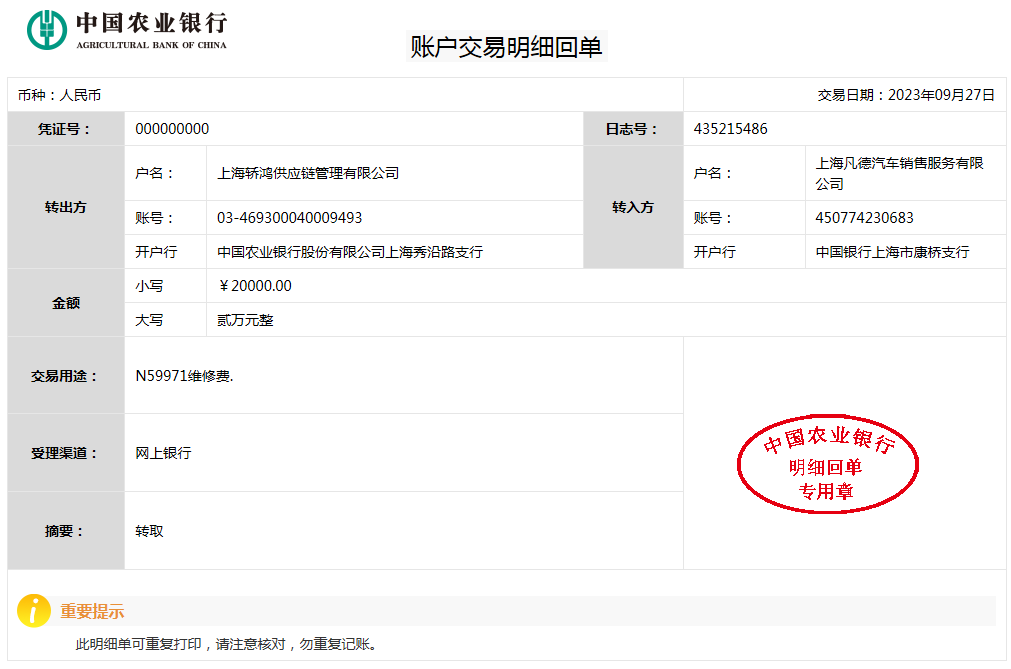Select the 重要提示 heading
The height and width of the screenshot is (669, 1011).
pos(92,611)
